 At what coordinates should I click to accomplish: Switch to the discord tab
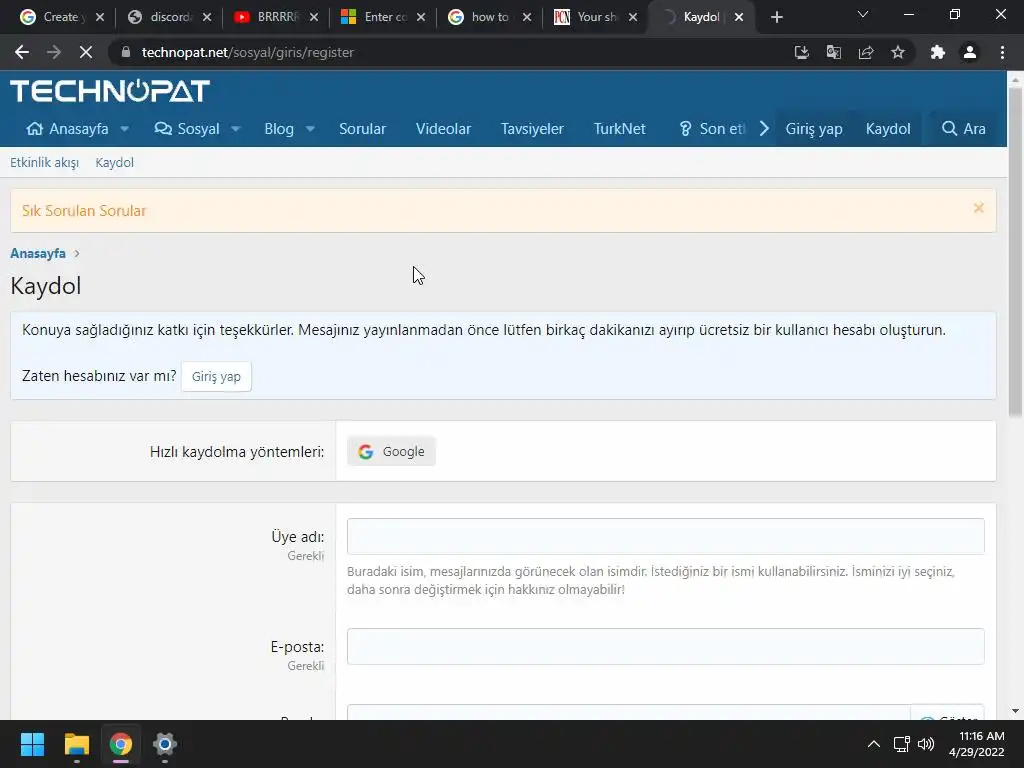point(170,17)
